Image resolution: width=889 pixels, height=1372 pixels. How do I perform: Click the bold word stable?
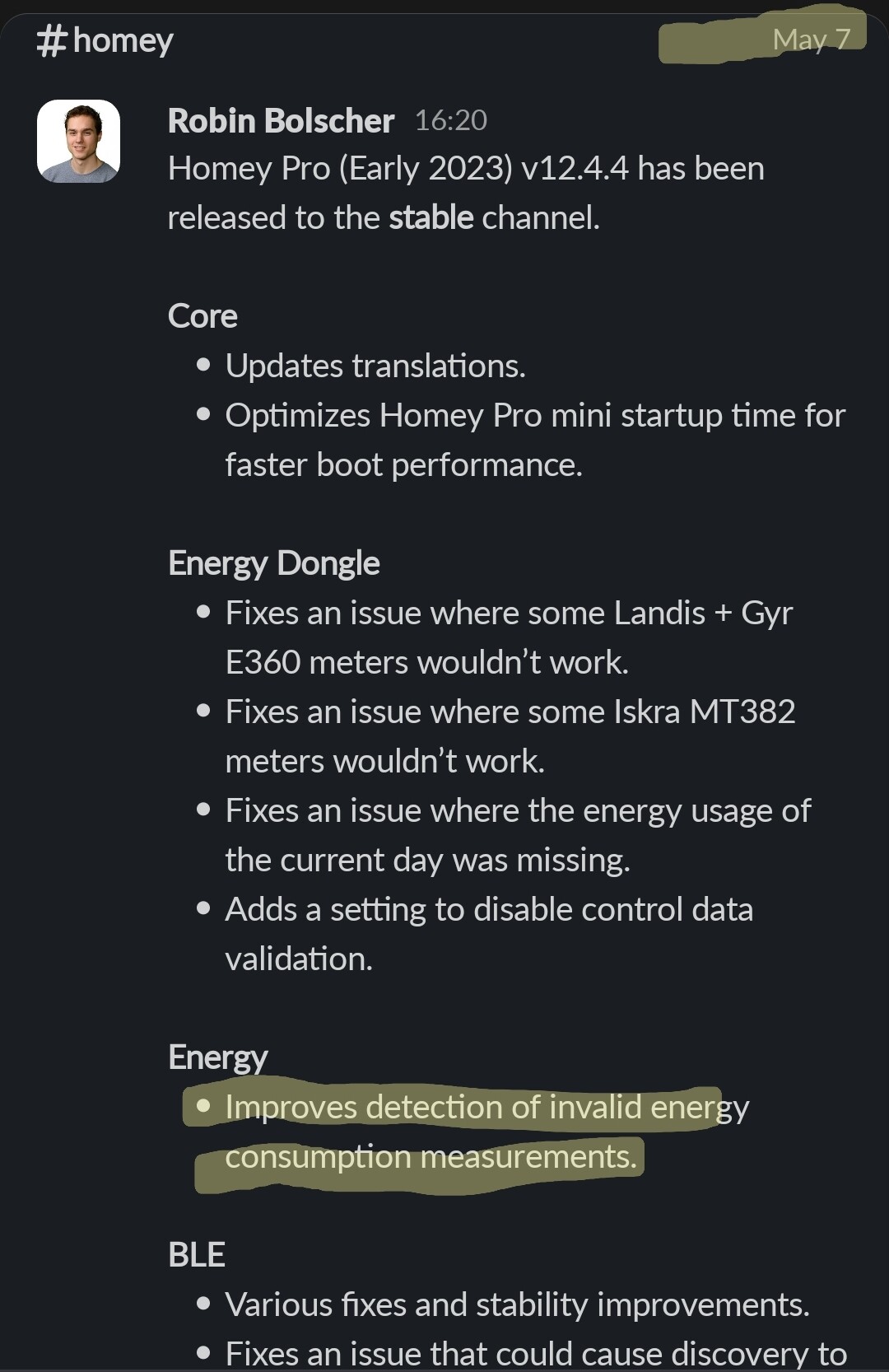click(431, 217)
